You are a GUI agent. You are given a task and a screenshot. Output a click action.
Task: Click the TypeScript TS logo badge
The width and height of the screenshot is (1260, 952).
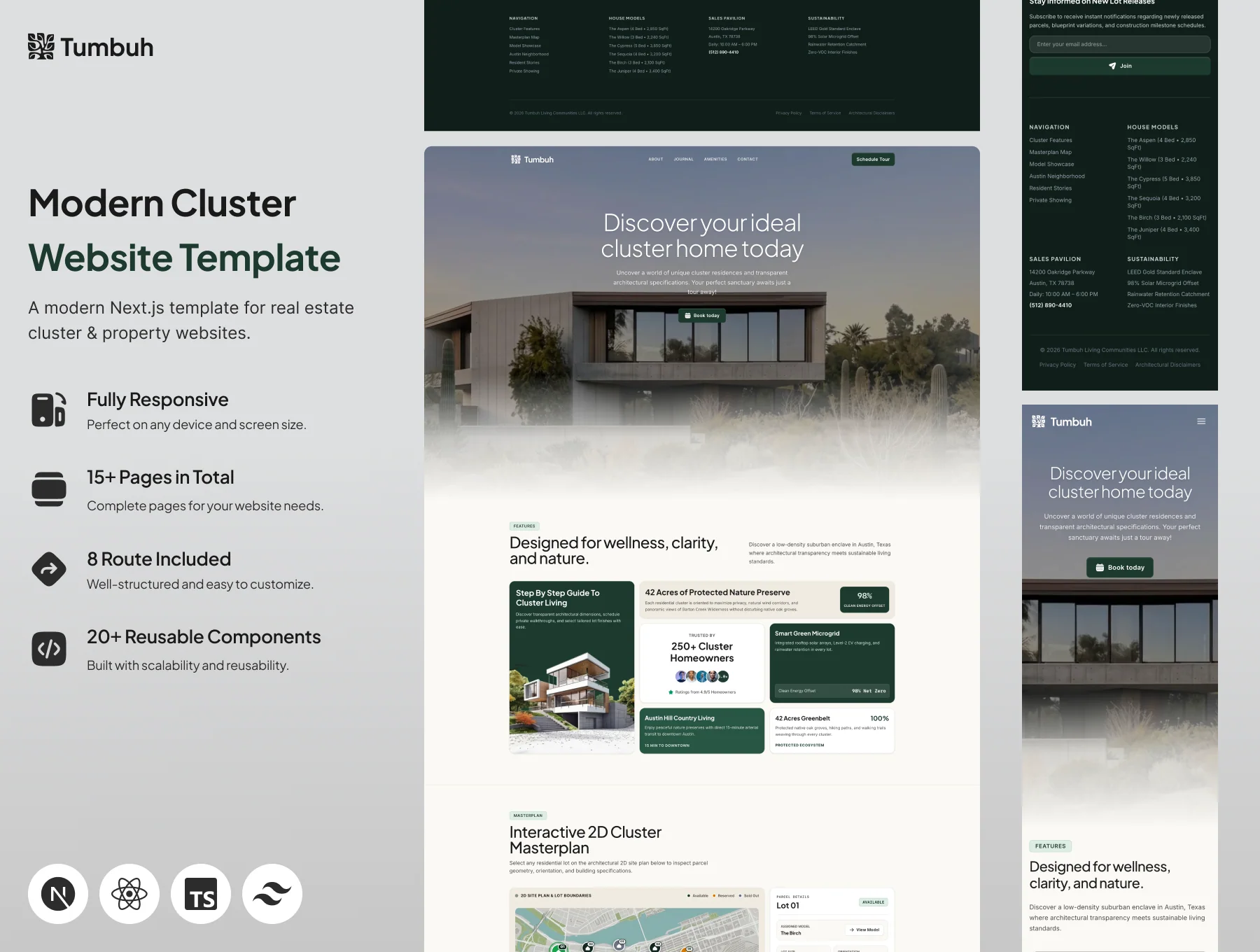coord(201,894)
